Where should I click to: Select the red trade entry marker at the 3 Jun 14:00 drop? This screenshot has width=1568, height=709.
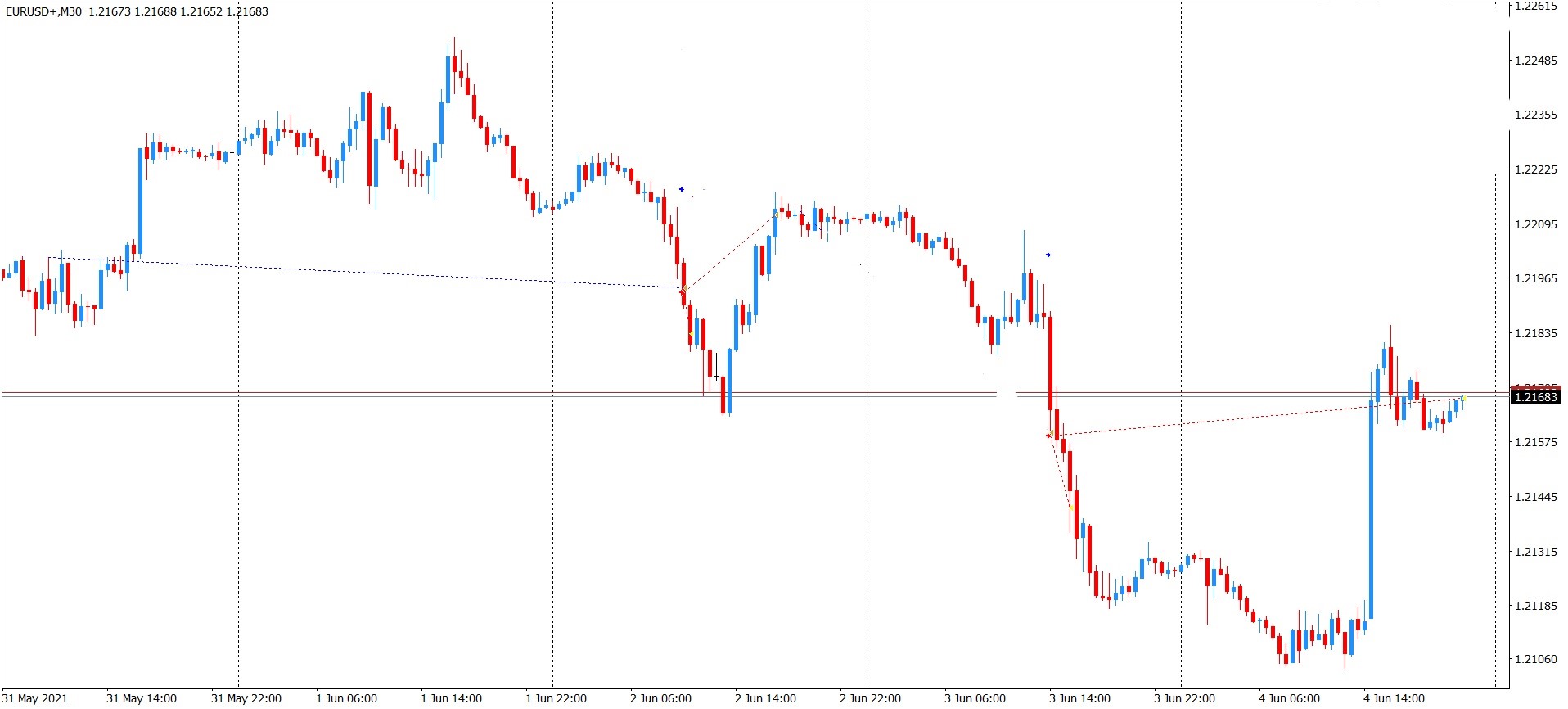point(1049,436)
